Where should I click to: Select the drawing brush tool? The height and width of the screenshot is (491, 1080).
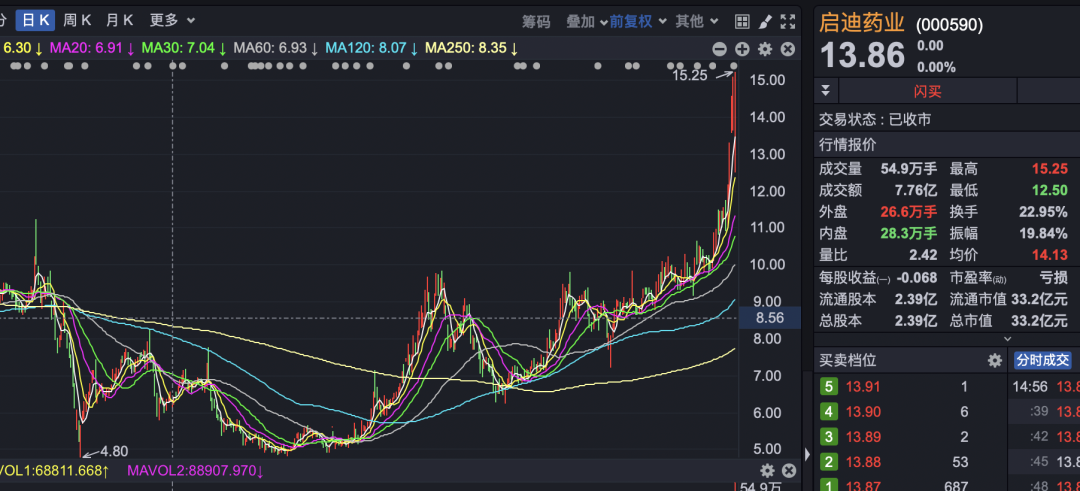point(765,21)
